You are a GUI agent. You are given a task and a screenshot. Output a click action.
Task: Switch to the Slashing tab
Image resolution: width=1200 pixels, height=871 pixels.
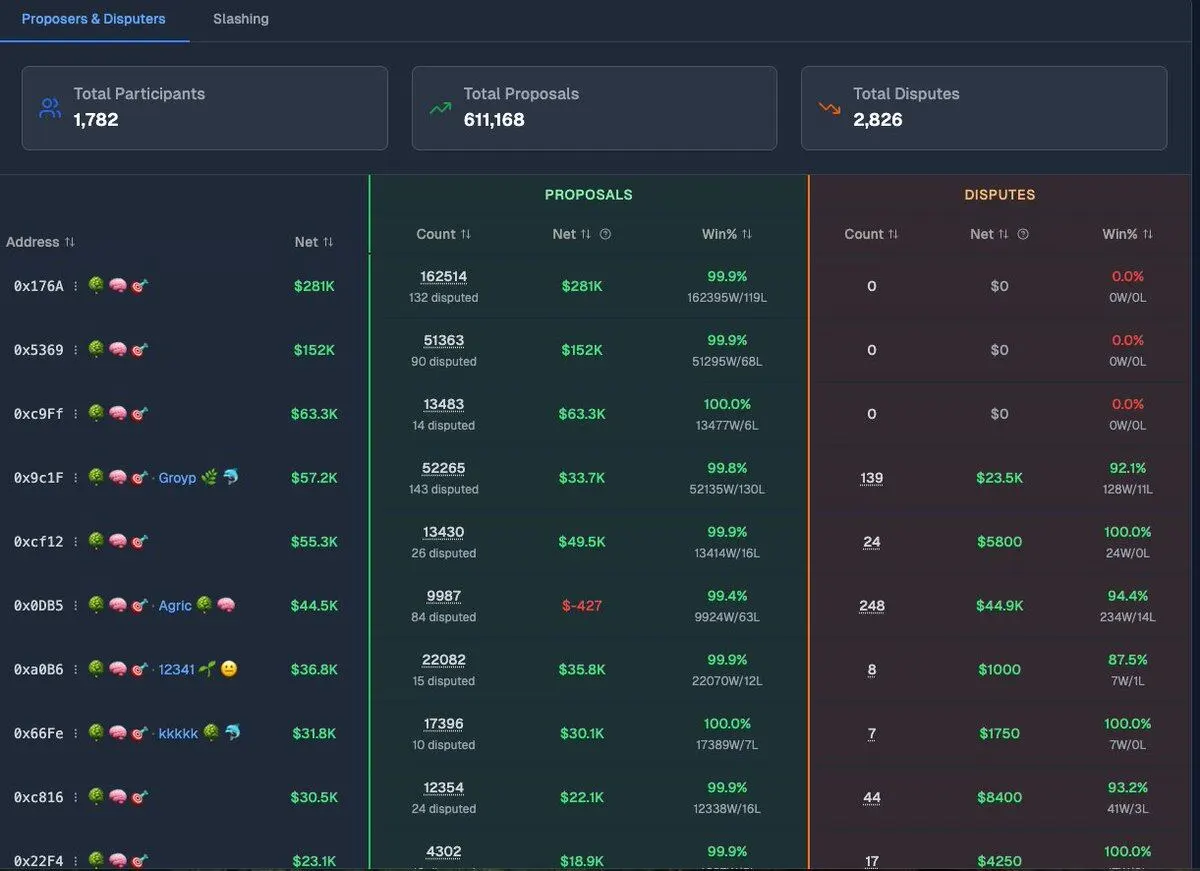point(240,19)
